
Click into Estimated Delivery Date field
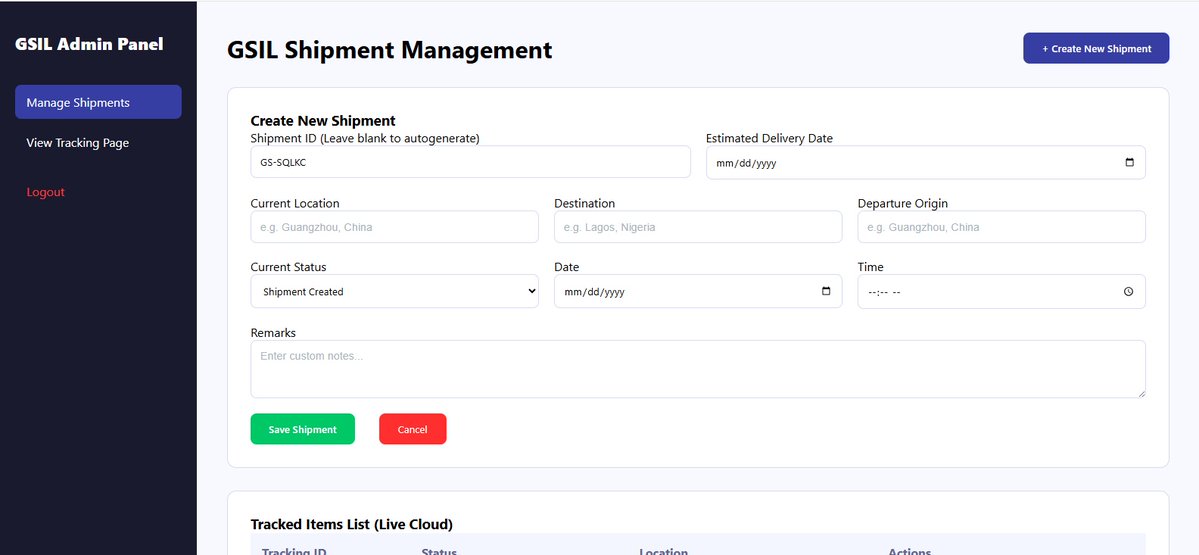pyautogui.click(x=925, y=163)
